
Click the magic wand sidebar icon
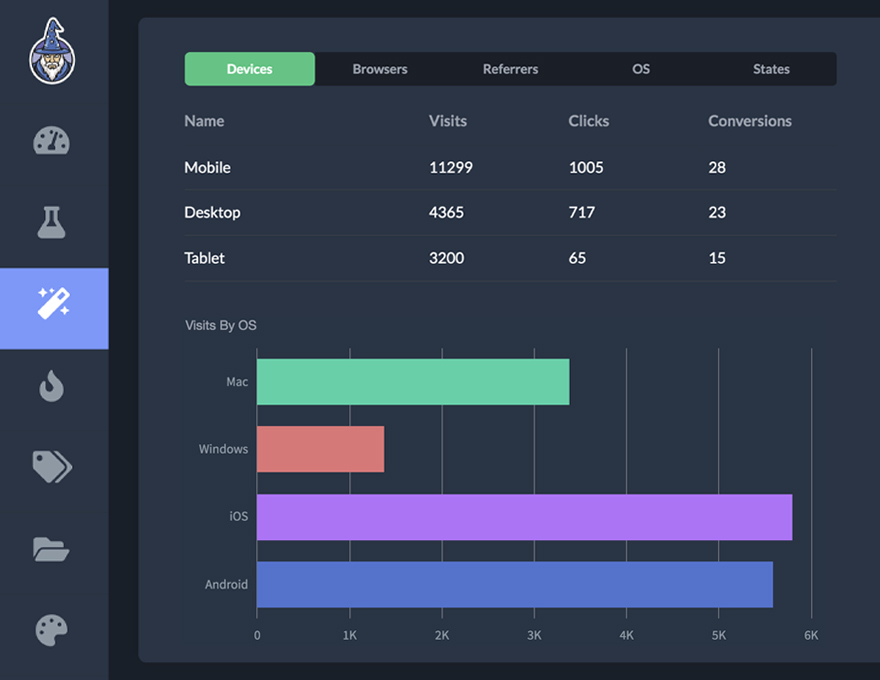[51, 307]
